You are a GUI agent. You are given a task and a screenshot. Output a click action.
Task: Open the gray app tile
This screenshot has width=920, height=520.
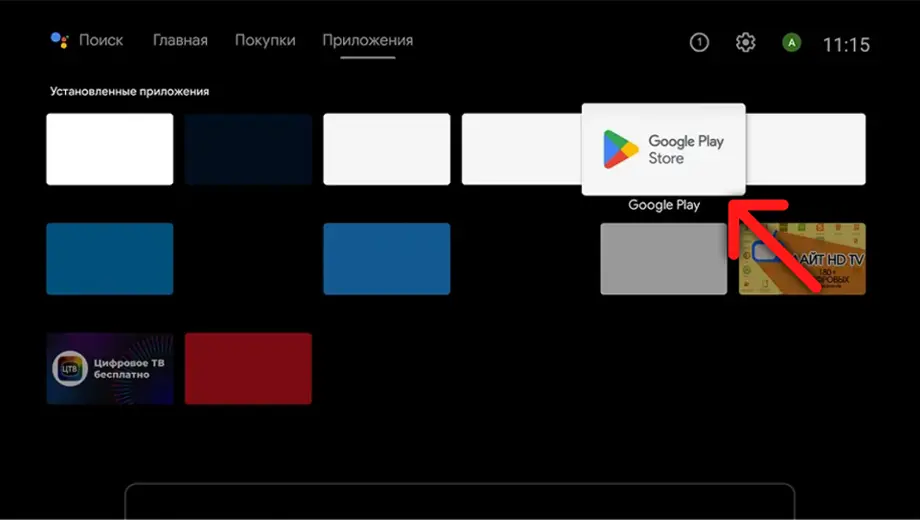(x=664, y=259)
